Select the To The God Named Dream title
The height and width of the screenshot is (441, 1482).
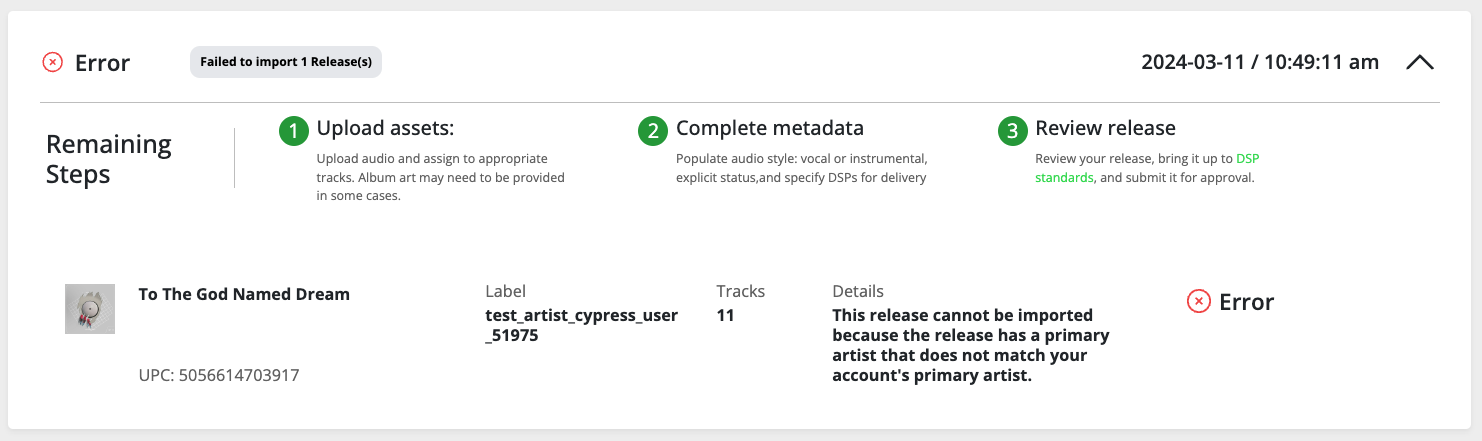coord(244,294)
